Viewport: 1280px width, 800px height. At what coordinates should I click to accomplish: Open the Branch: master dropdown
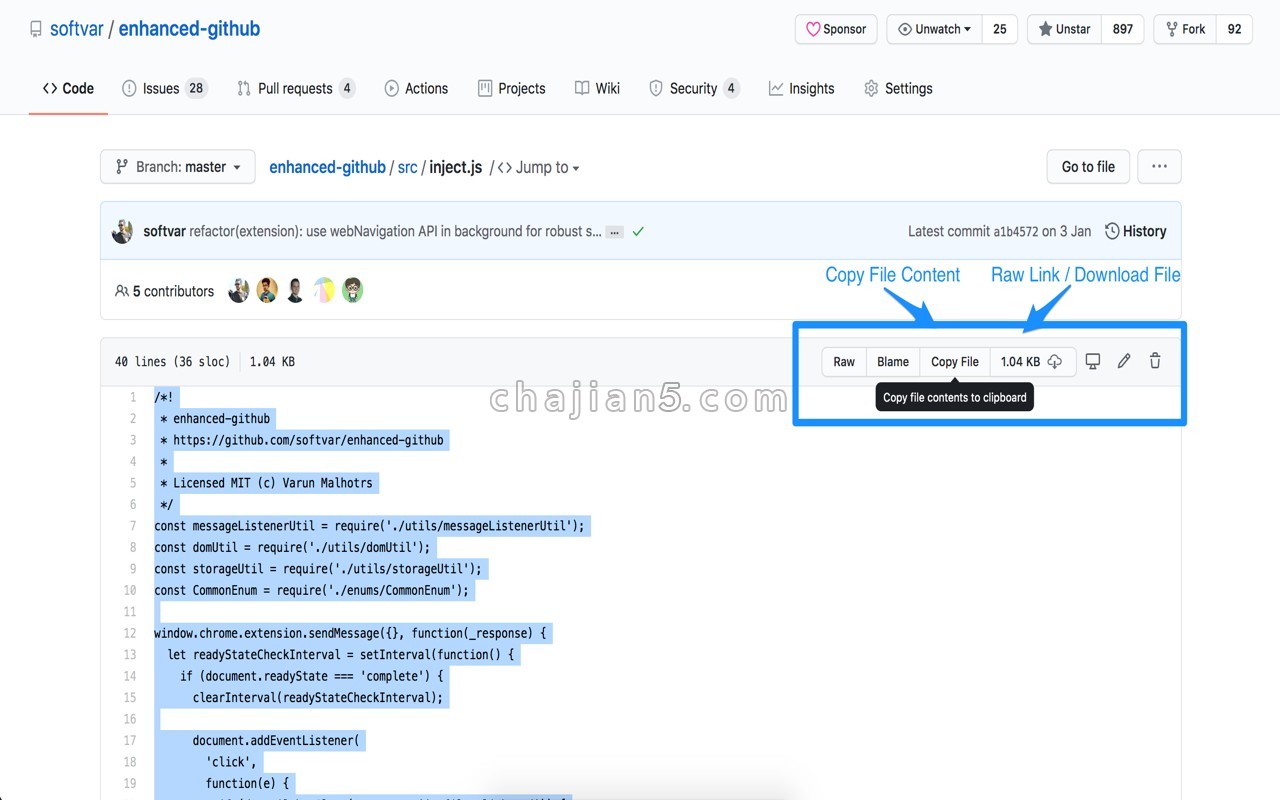point(178,167)
